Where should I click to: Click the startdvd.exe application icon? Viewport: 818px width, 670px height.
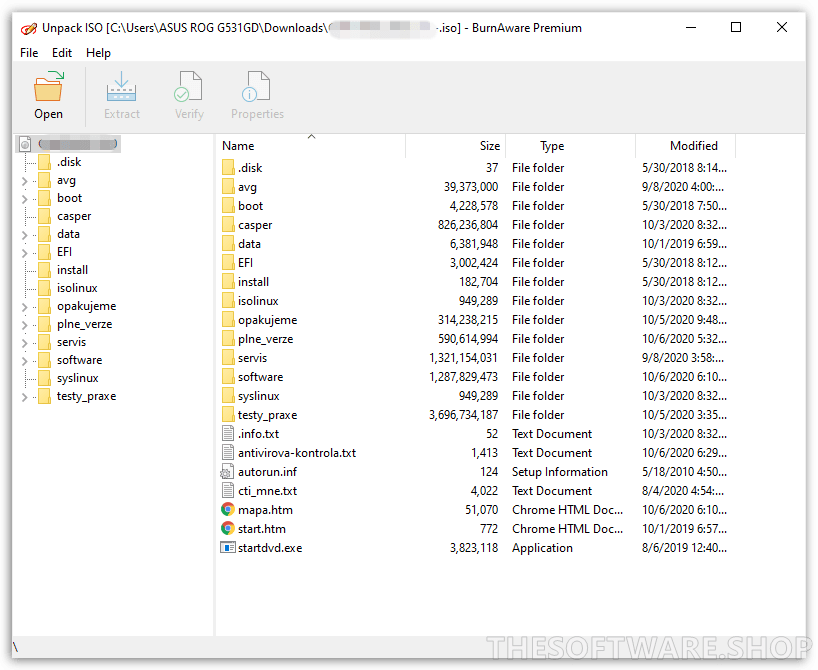(x=227, y=547)
